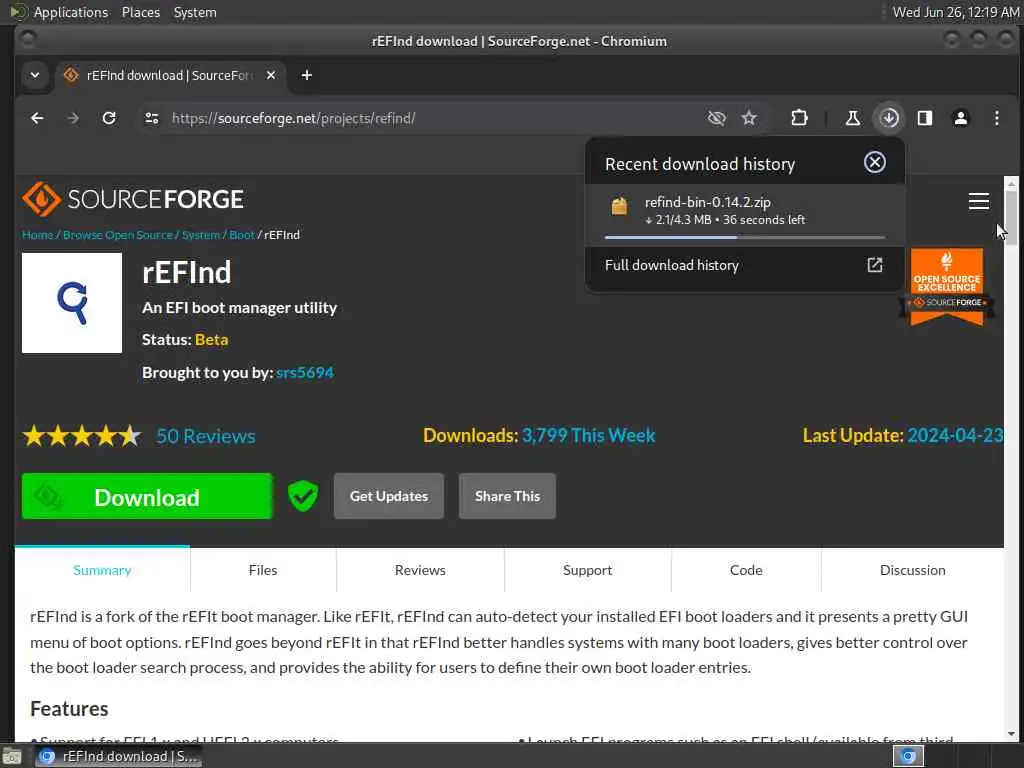Open the side panel icon
The image size is (1024, 768).
[925, 118]
